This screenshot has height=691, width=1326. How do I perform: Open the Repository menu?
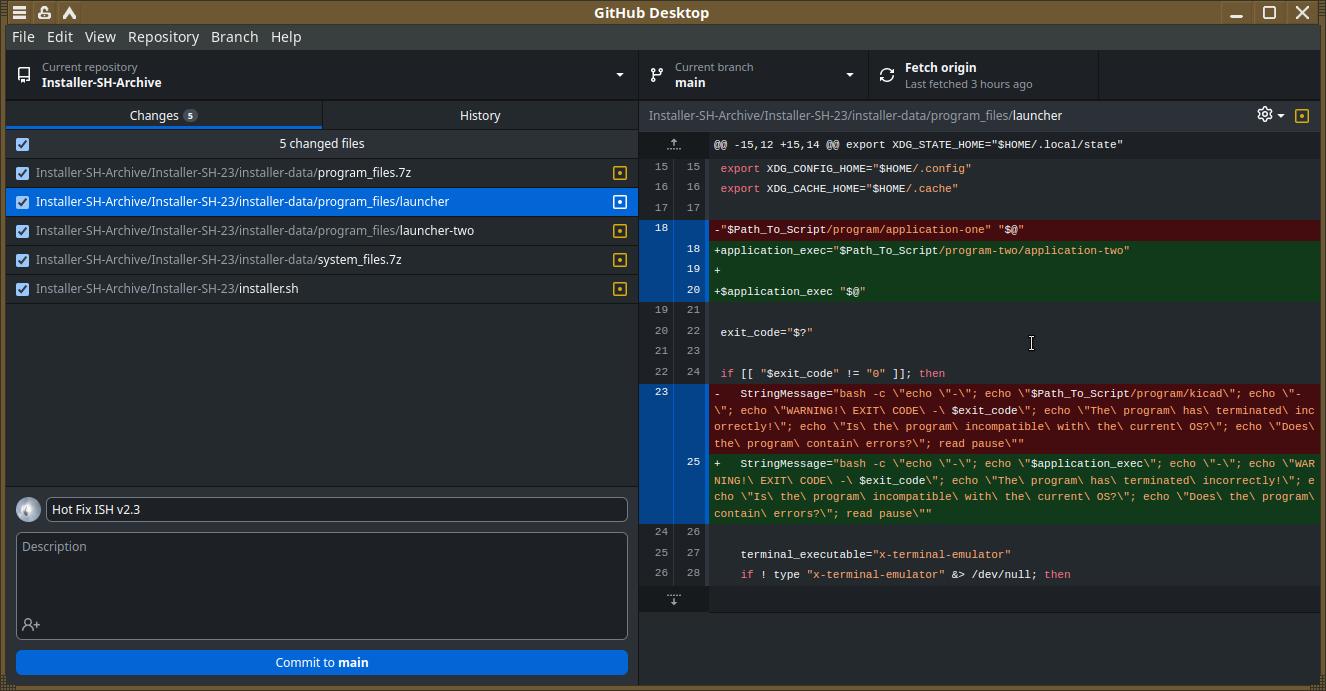[x=163, y=37]
